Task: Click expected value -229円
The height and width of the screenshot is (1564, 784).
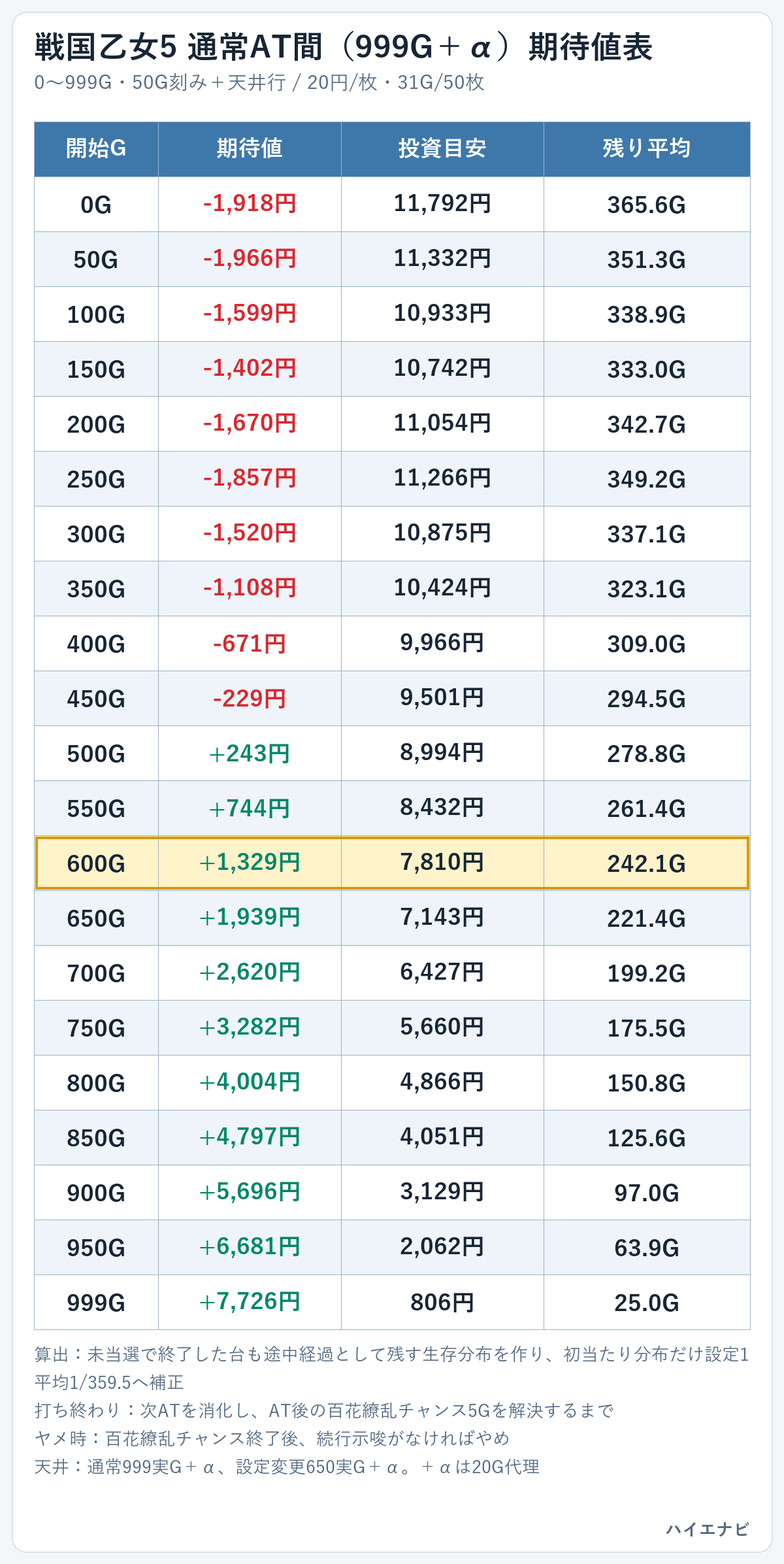Action: point(250,699)
